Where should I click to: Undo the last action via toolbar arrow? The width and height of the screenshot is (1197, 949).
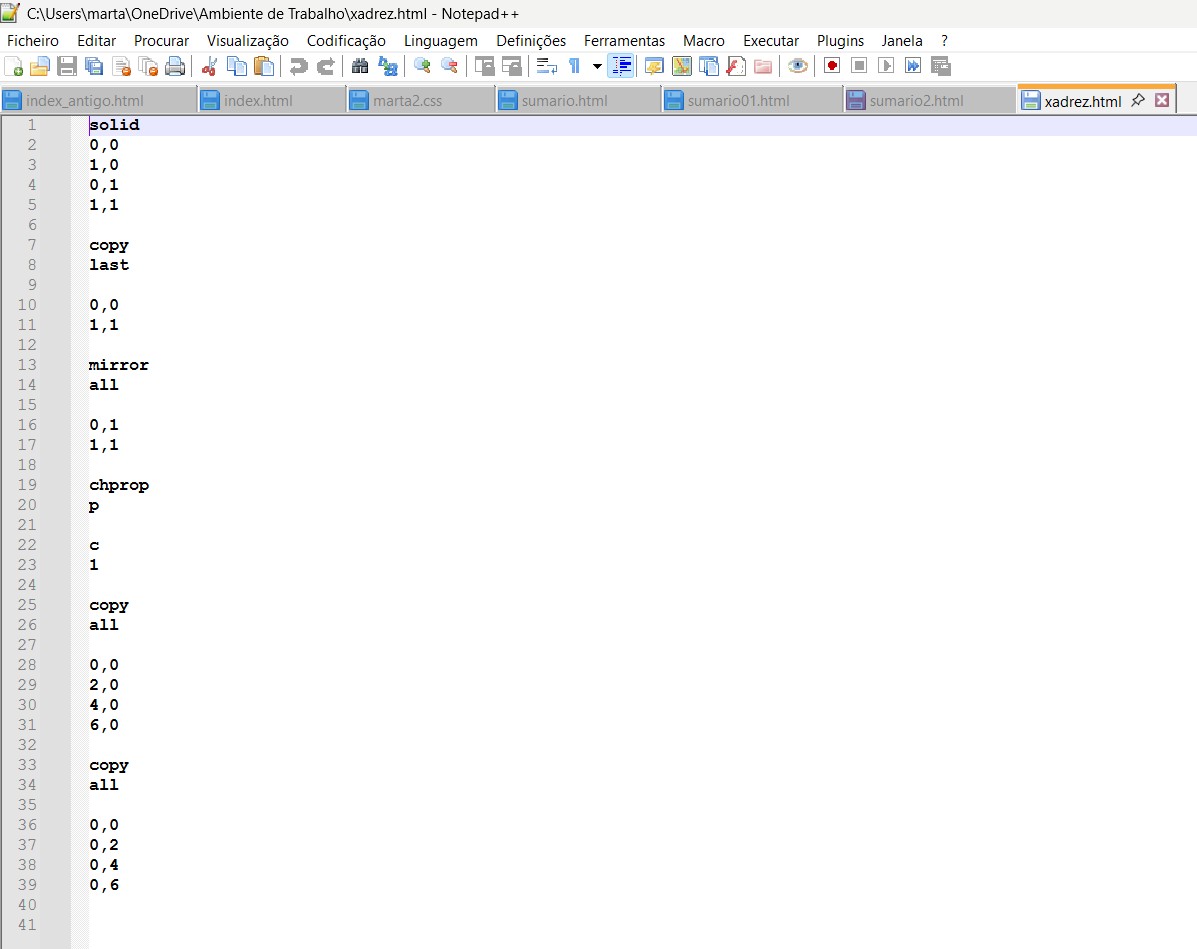tap(298, 66)
